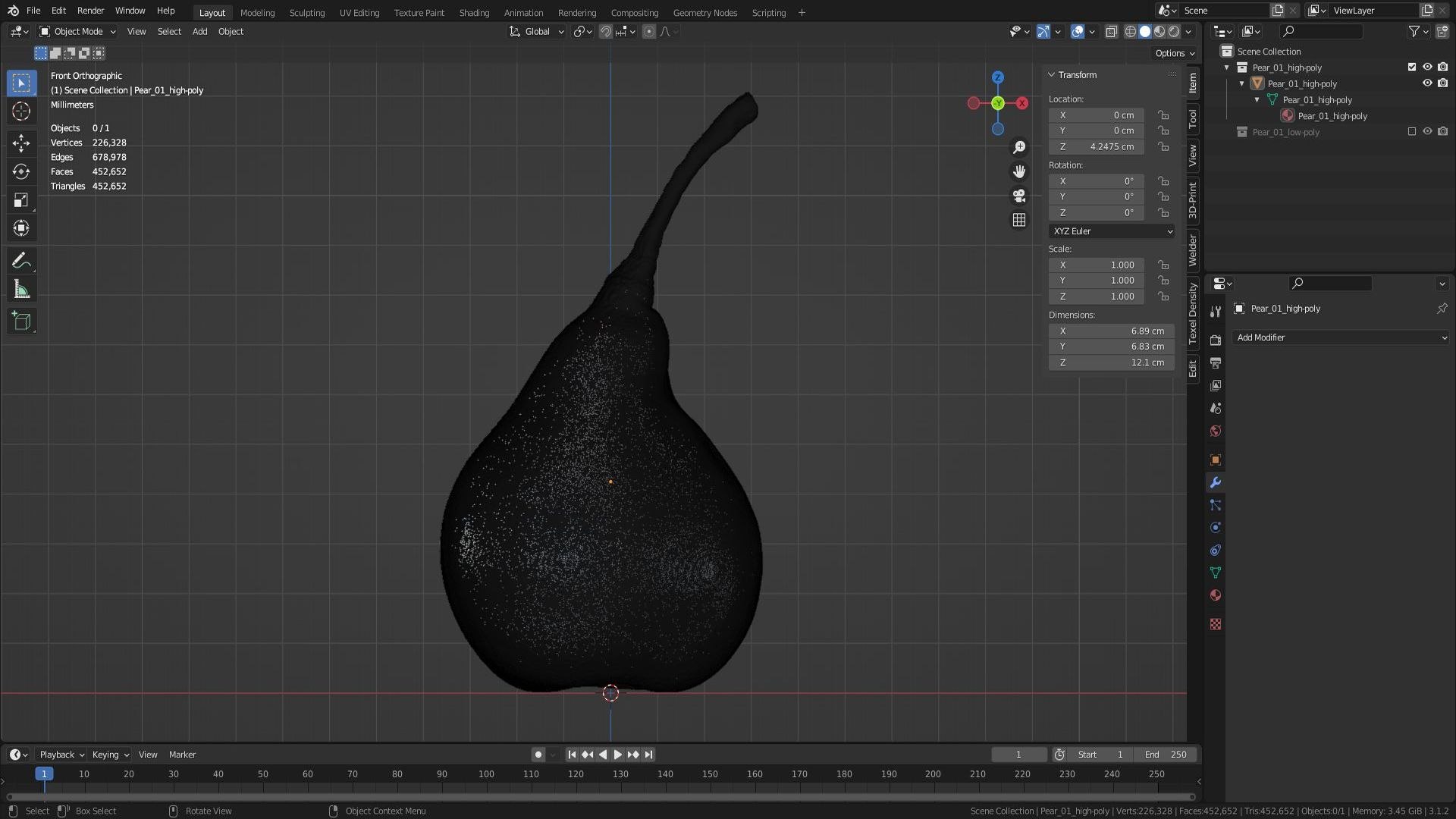Toggle lock on Scale Y
The image size is (1456, 819).
point(1163,281)
